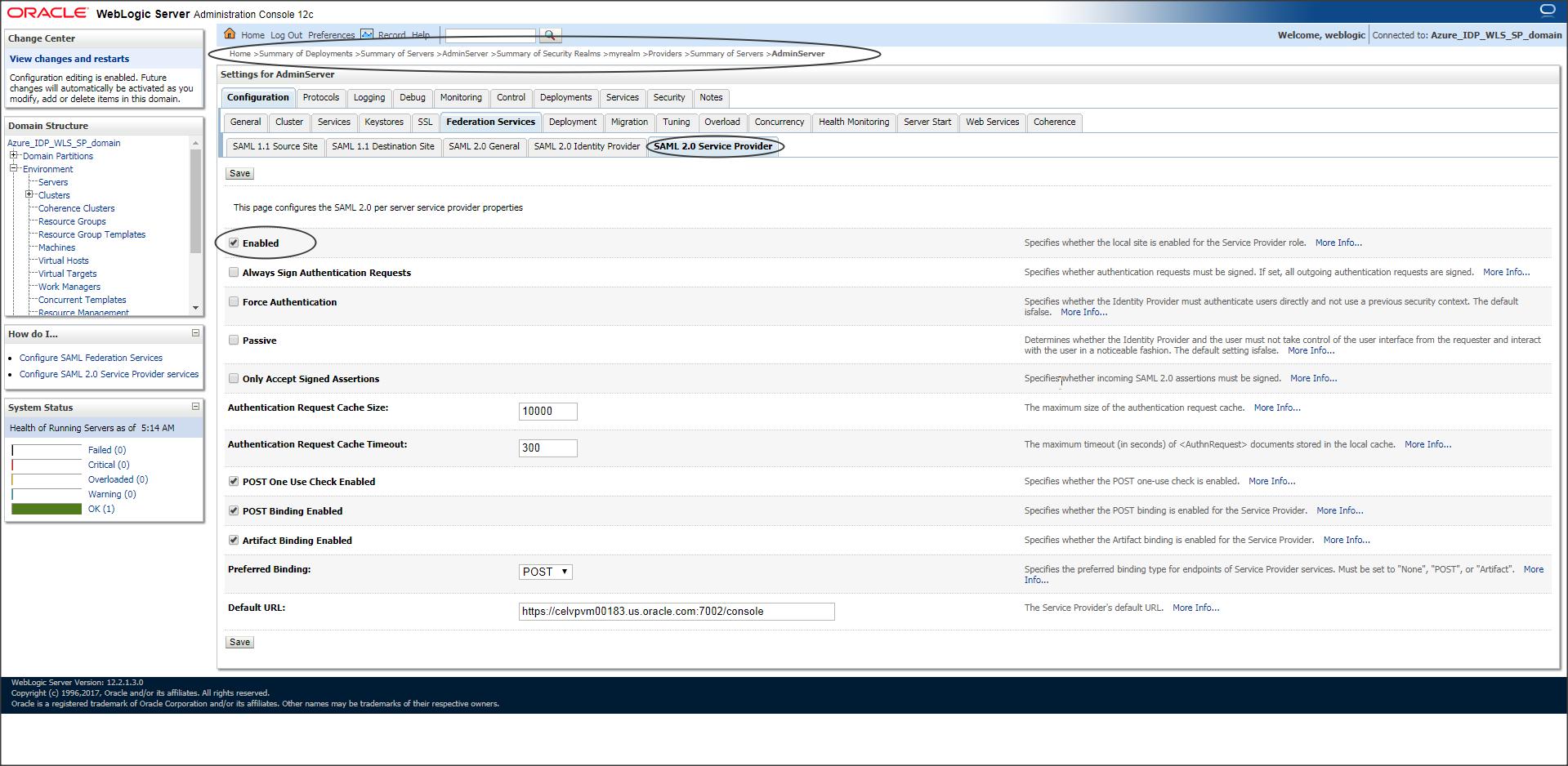Open the Preferred Binding dropdown
Screen dimensions: 1568x766
[x=546, y=572]
